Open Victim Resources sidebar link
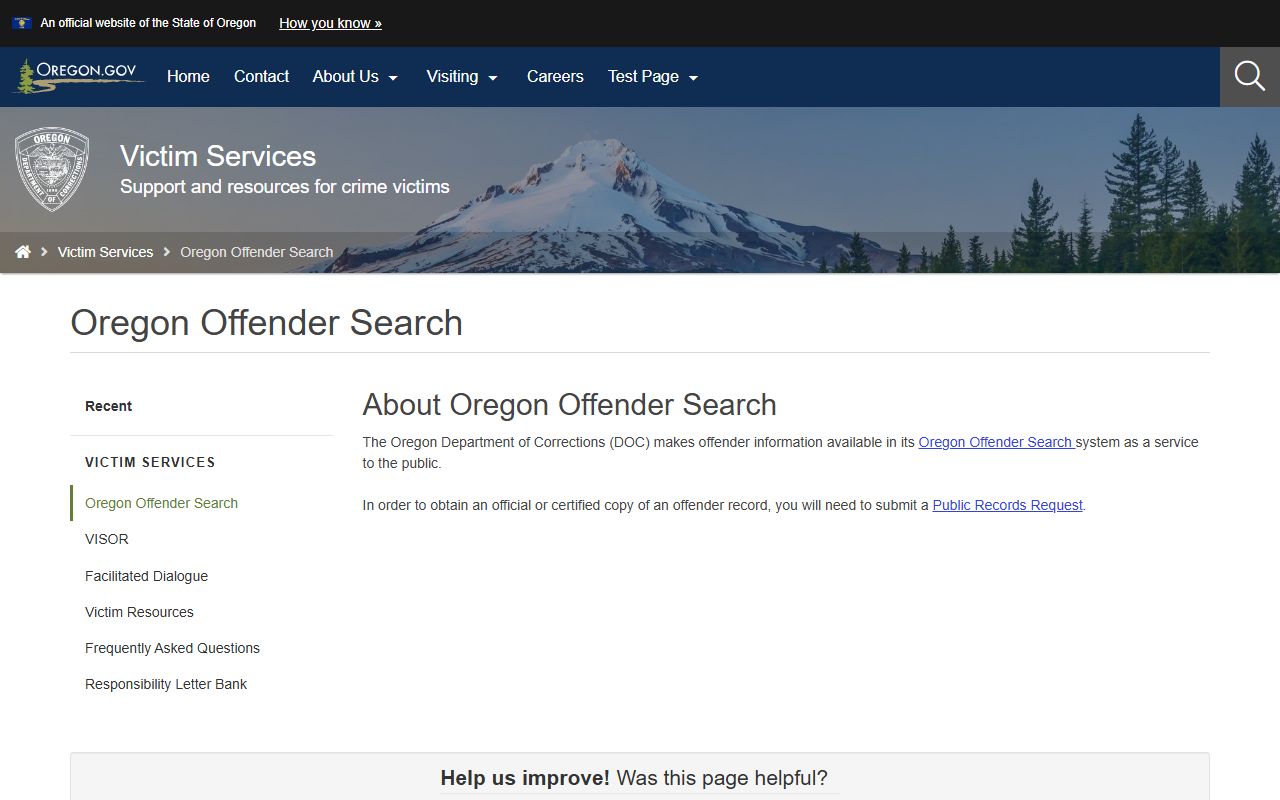The image size is (1280, 800). pos(139,612)
